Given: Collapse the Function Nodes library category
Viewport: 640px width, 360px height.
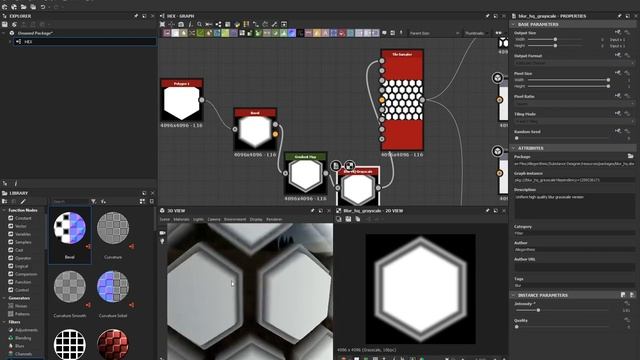Looking at the screenshot, I should click(4, 210).
